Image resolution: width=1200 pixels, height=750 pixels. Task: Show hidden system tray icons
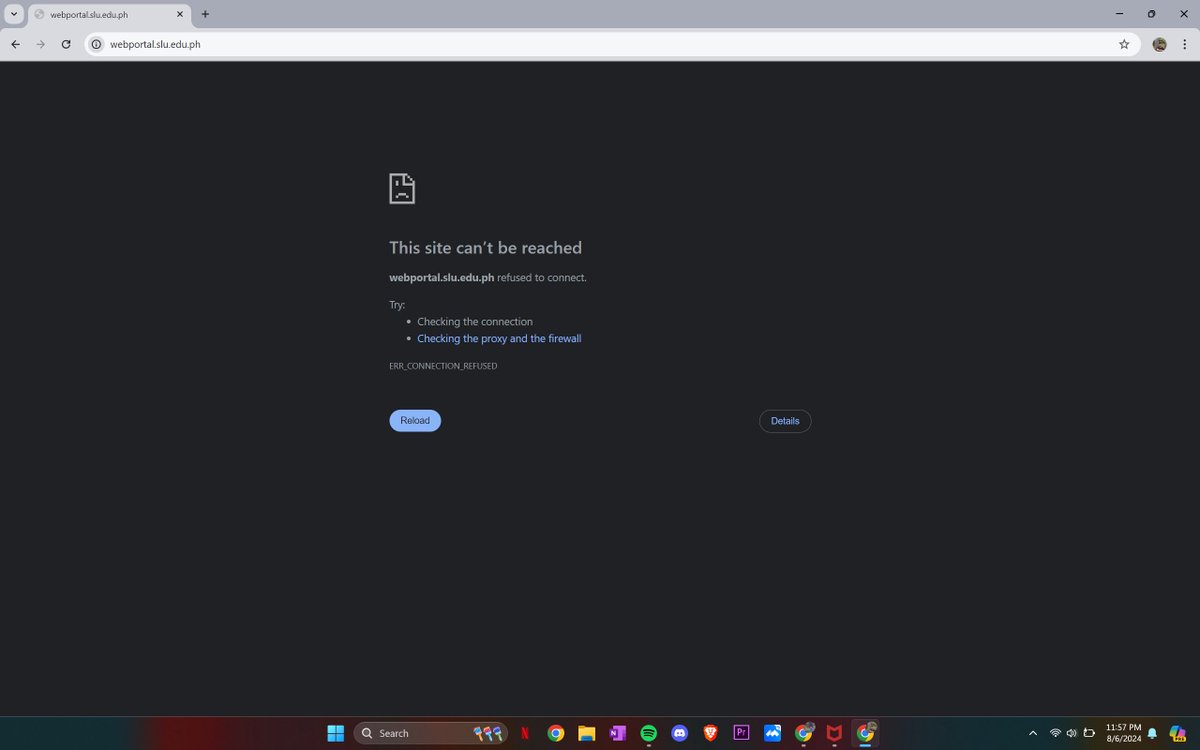click(x=1032, y=733)
